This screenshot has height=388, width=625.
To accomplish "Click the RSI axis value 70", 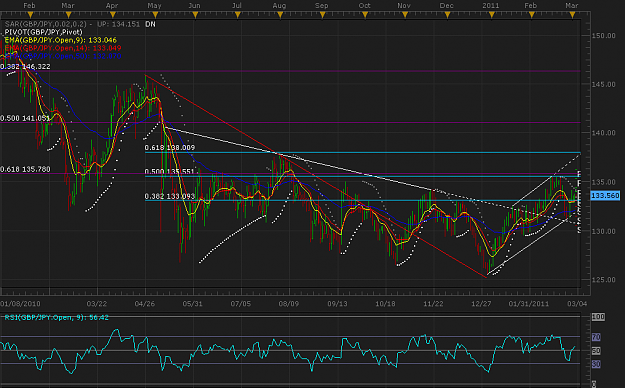I will point(596,337).
